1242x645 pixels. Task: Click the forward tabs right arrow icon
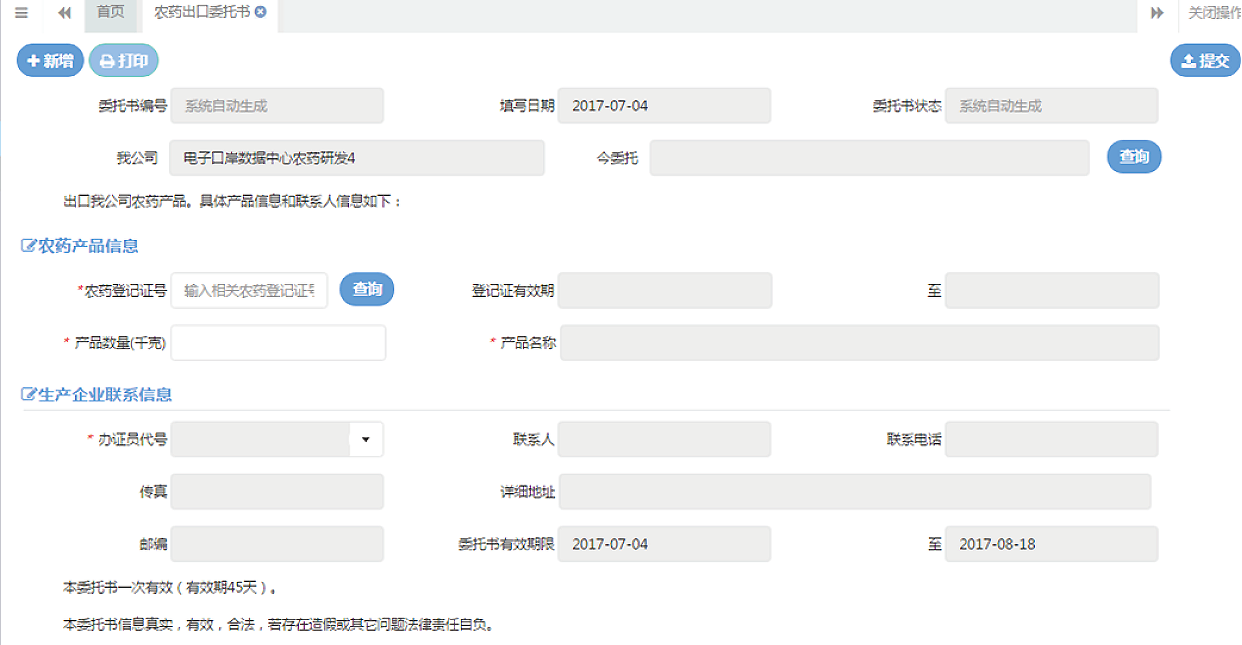pos(1157,13)
